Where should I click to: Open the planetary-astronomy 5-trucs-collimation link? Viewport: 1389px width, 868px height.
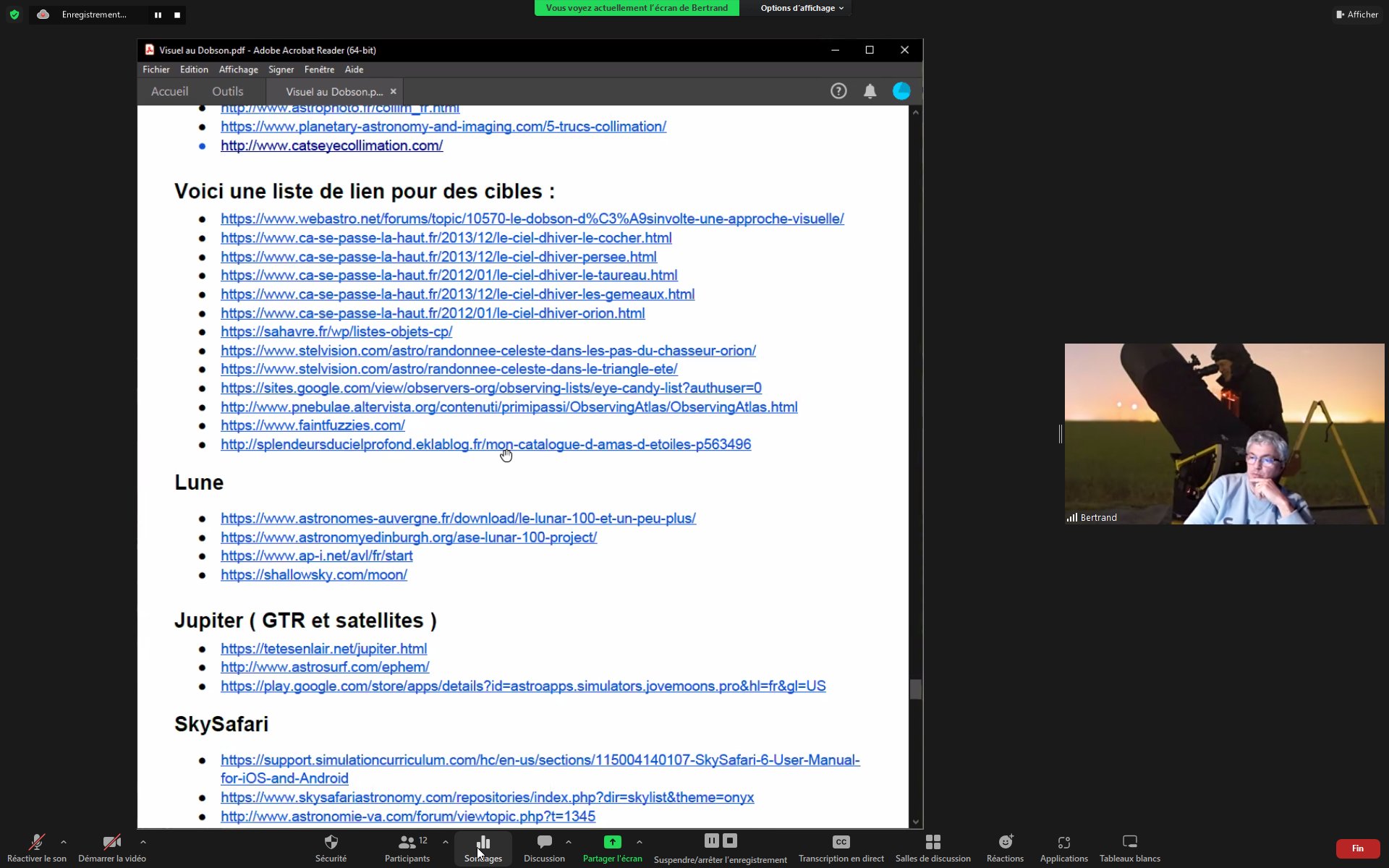(x=443, y=127)
